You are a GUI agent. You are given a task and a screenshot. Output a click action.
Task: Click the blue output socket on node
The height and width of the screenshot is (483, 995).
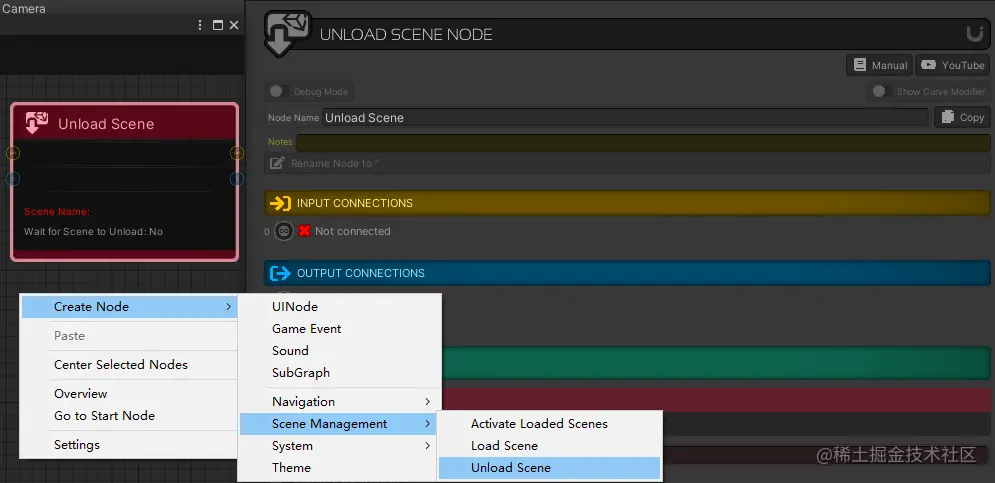point(237,179)
